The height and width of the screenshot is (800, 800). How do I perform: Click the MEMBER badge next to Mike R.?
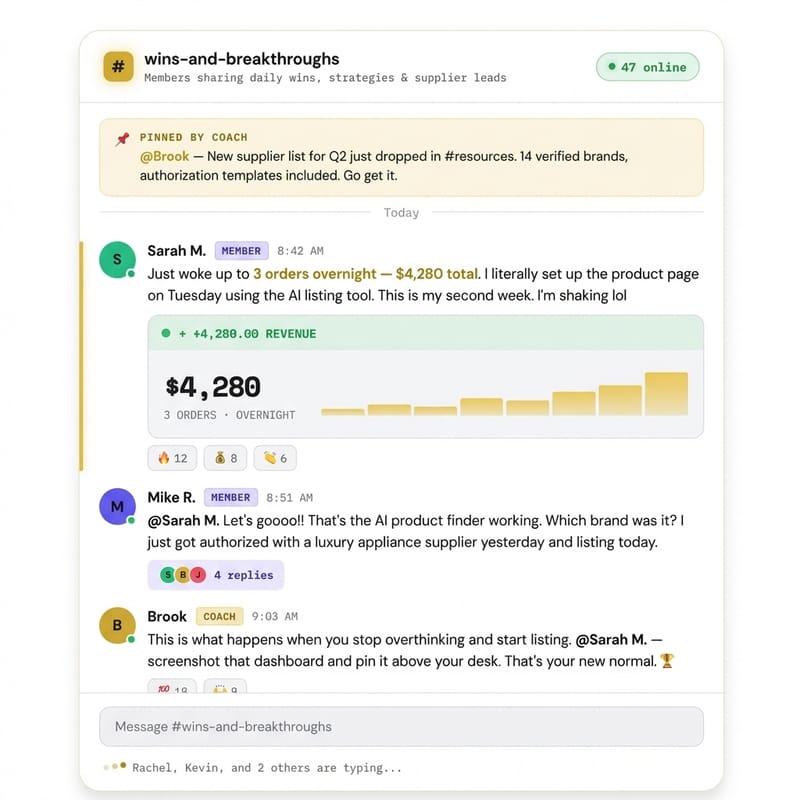[231, 497]
